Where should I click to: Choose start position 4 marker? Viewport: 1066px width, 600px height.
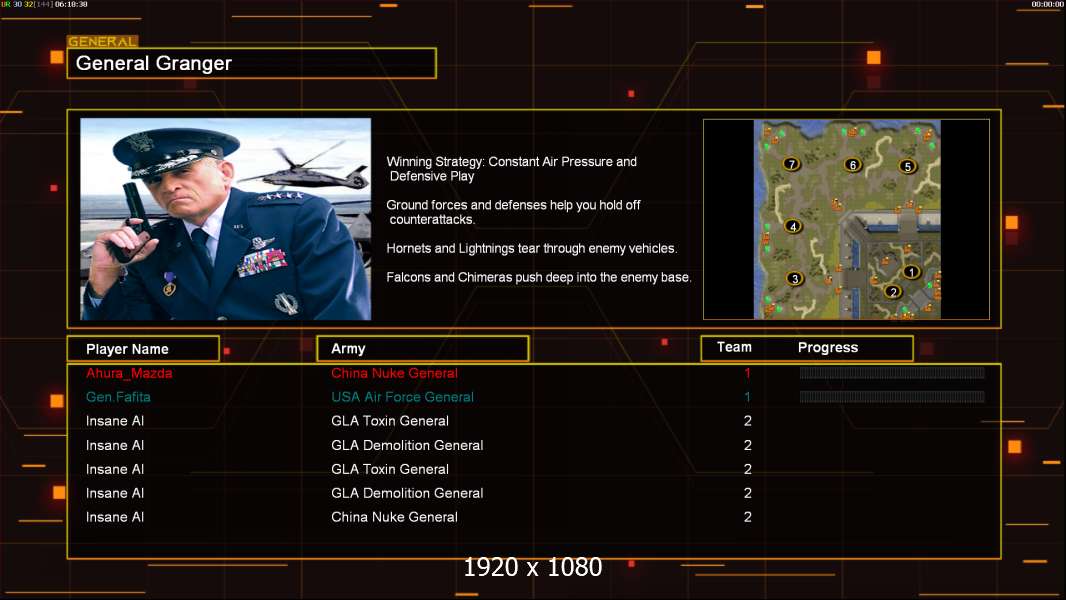point(794,226)
